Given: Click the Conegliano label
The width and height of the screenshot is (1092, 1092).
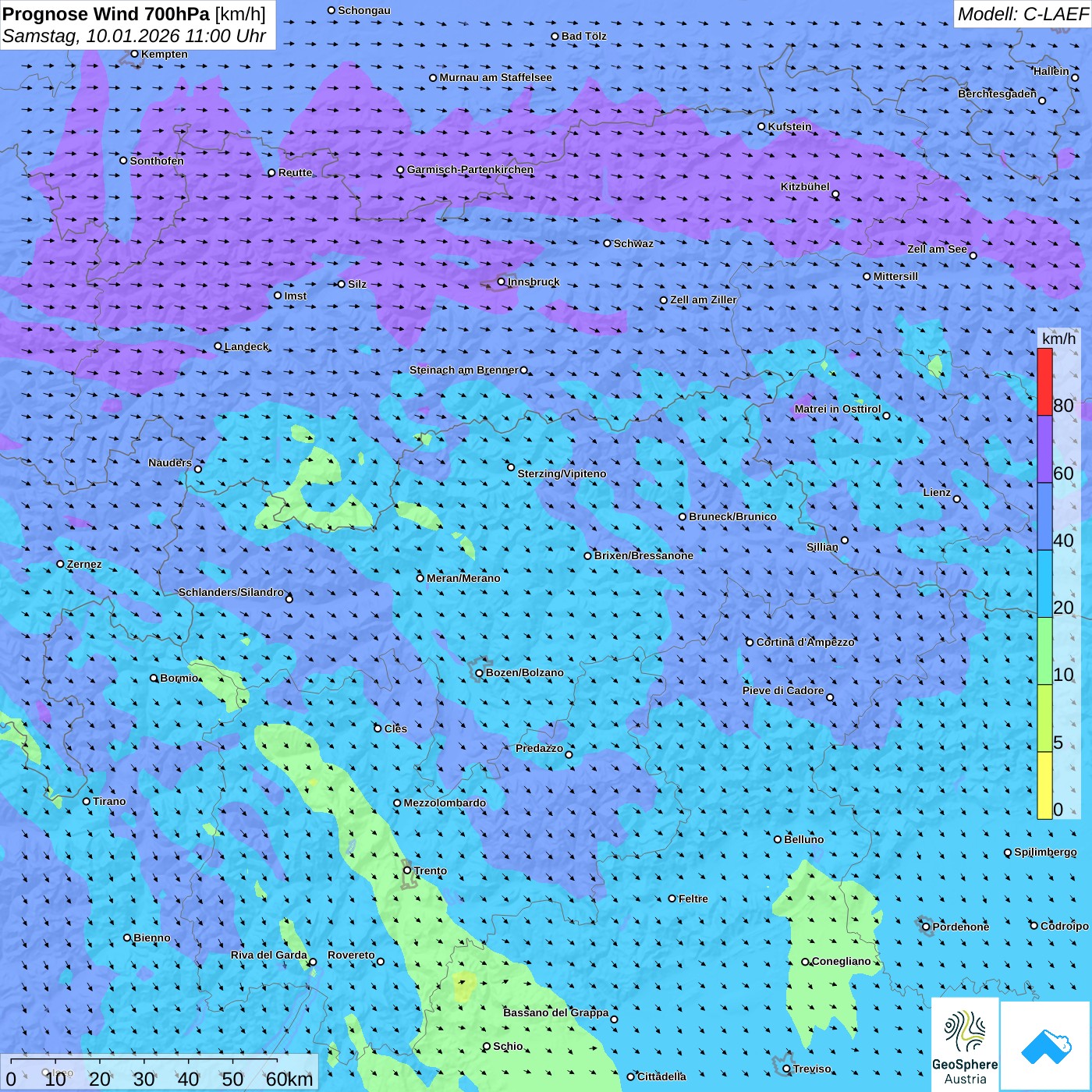Looking at the screenshot, I should click(x=841, y=961).
